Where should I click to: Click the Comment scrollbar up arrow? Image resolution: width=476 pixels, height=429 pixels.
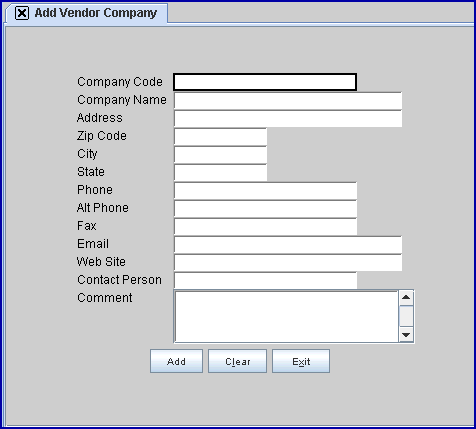click(x=406, y=298)
